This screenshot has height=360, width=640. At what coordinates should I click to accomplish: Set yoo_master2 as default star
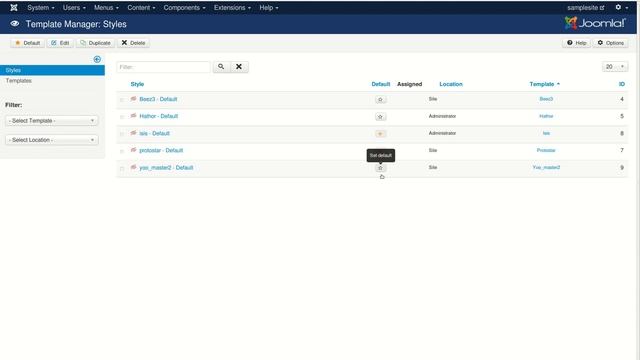pos(380,168)
